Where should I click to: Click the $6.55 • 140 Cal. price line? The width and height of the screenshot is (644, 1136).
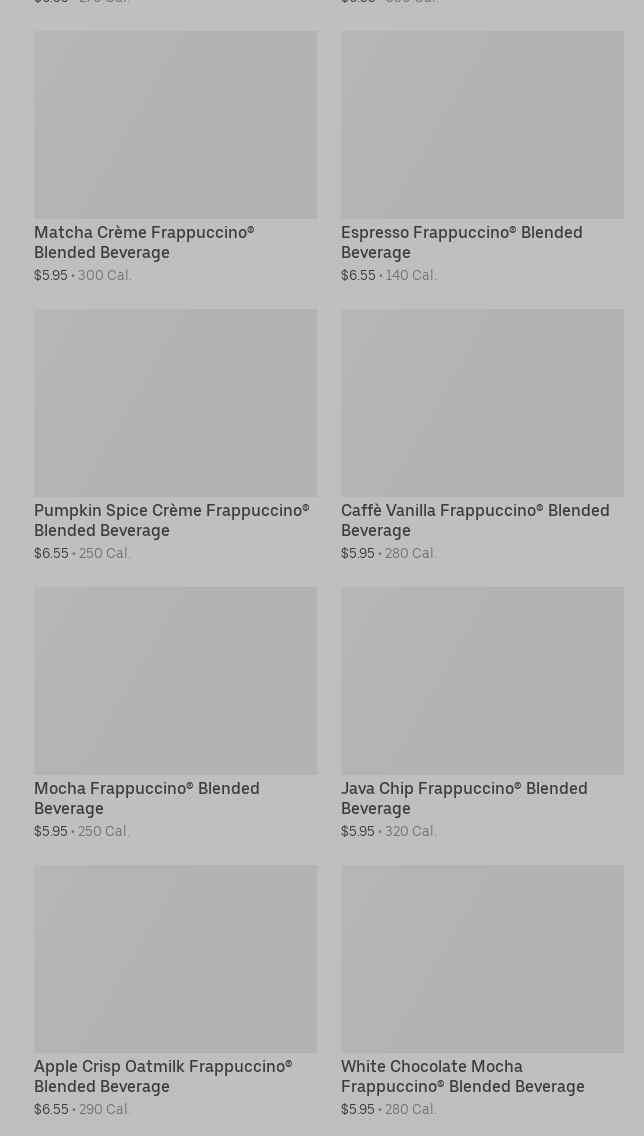coord(389,275)
